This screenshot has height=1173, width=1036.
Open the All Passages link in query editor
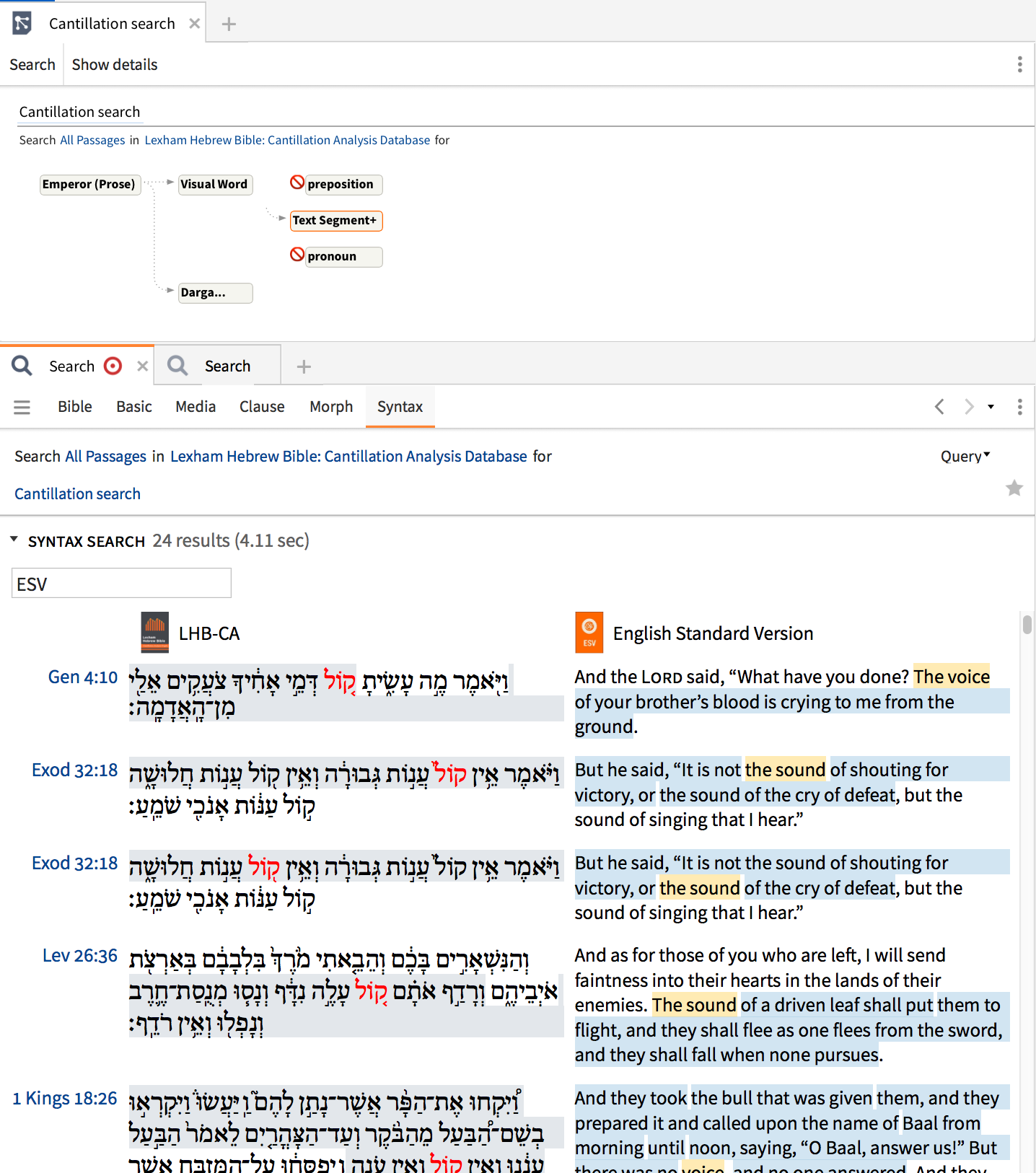point(92,140)
